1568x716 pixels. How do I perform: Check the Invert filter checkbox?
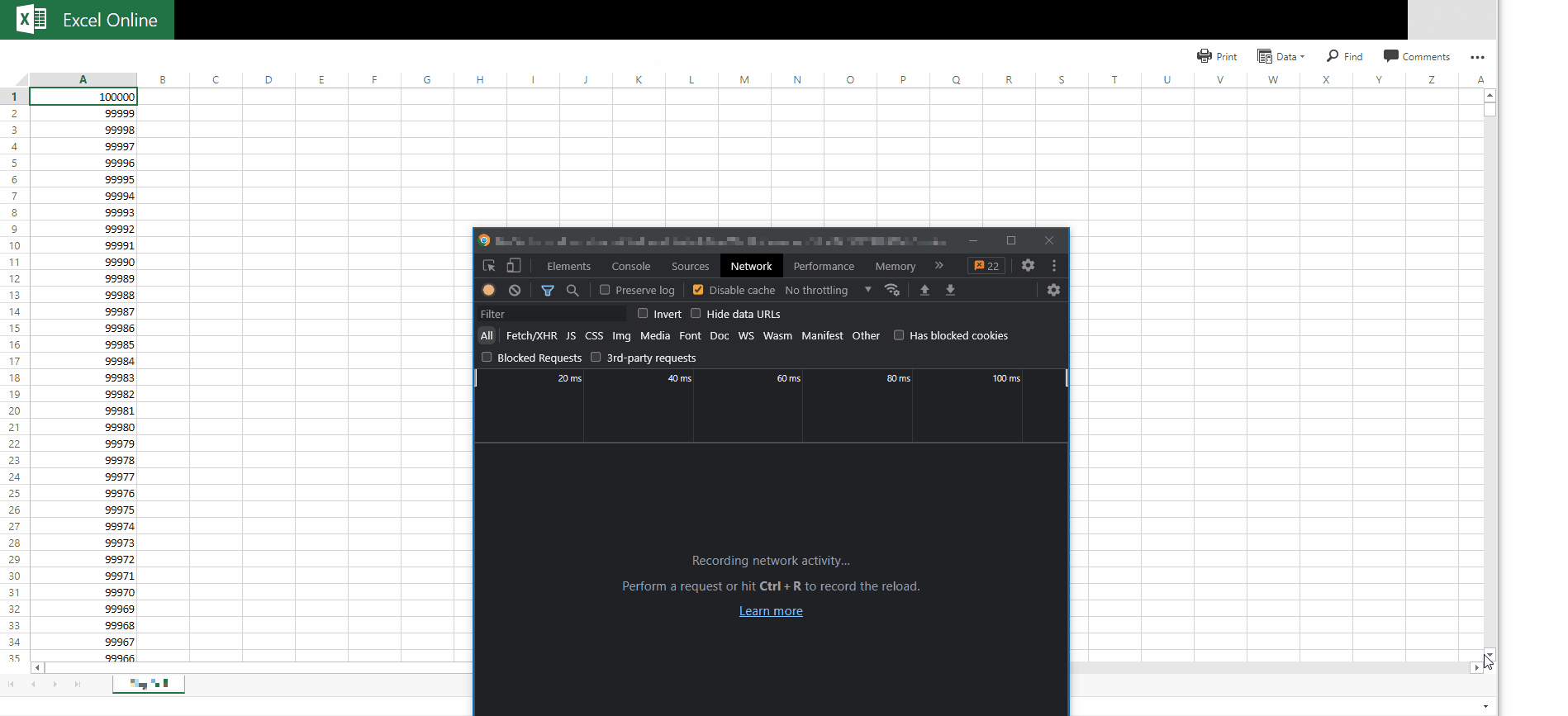coord(643,313)
